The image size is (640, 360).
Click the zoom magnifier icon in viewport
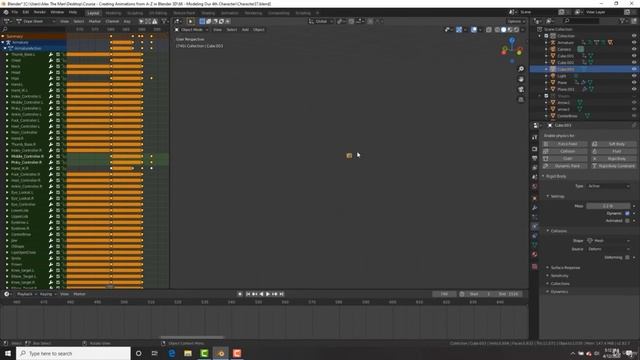point(521,69)
